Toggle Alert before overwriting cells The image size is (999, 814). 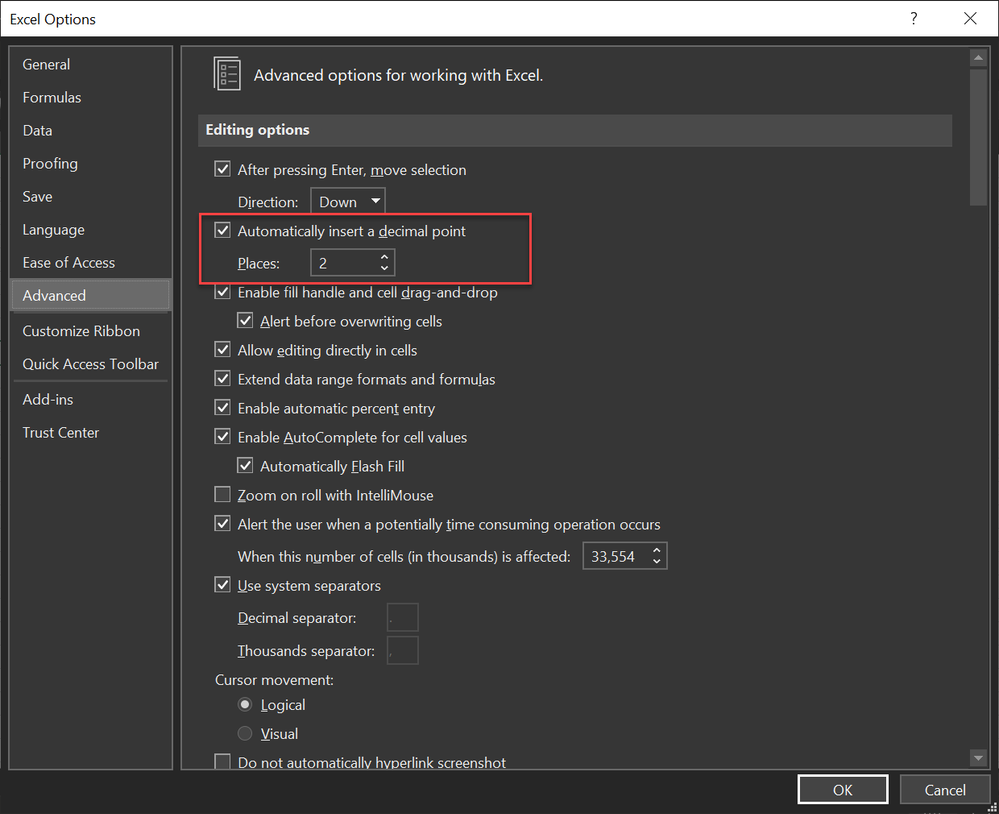click(245, 321)
